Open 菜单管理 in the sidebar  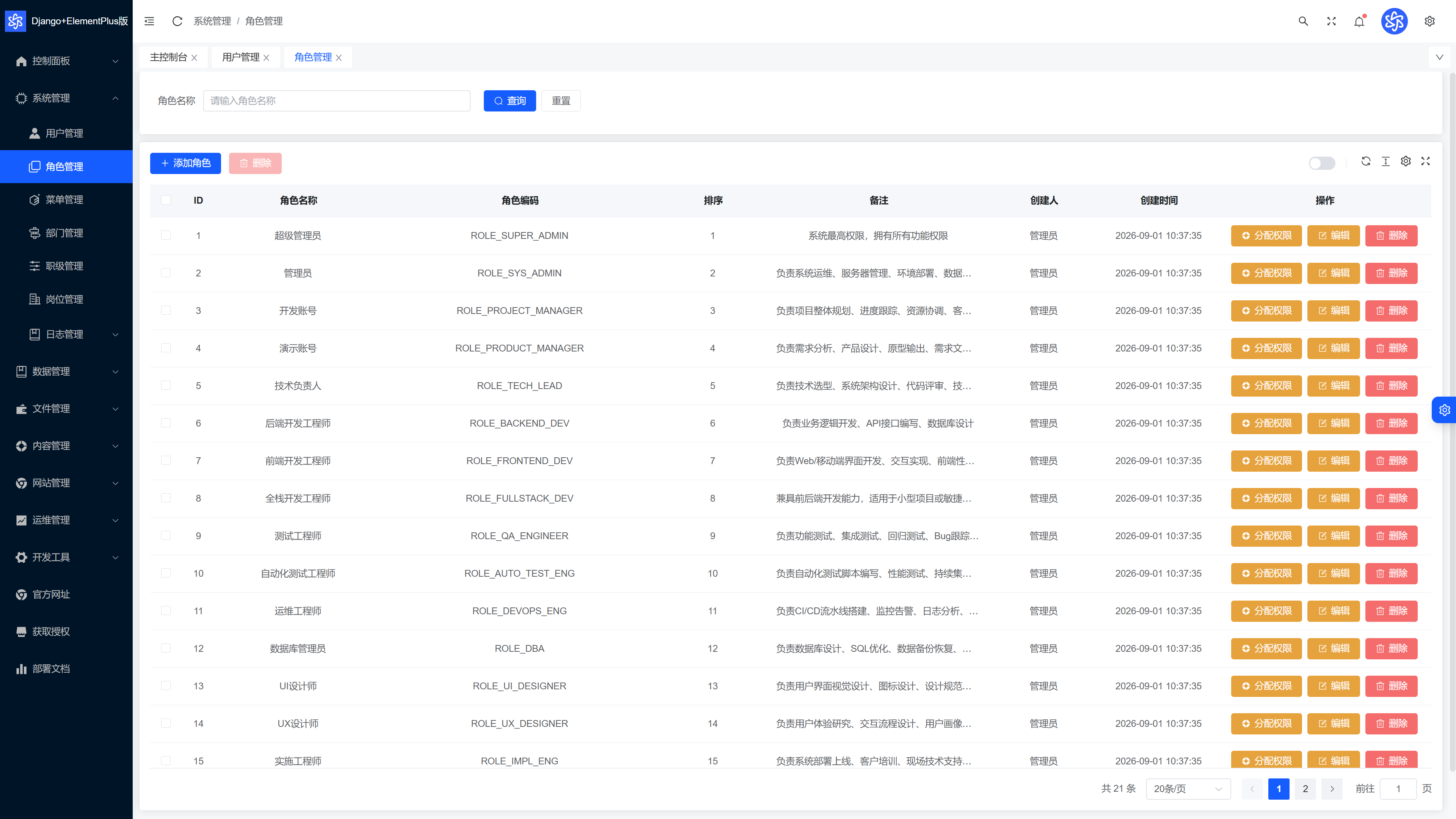click(x=66, y=199)
